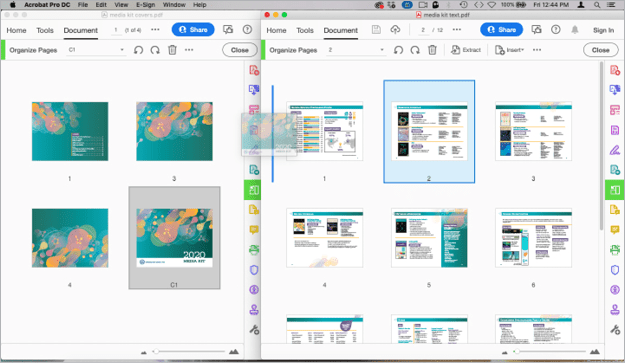This screenshot has width=625, height=363.
Task: Switch to Tools tab in covers window
Action: tap(45, 30)
